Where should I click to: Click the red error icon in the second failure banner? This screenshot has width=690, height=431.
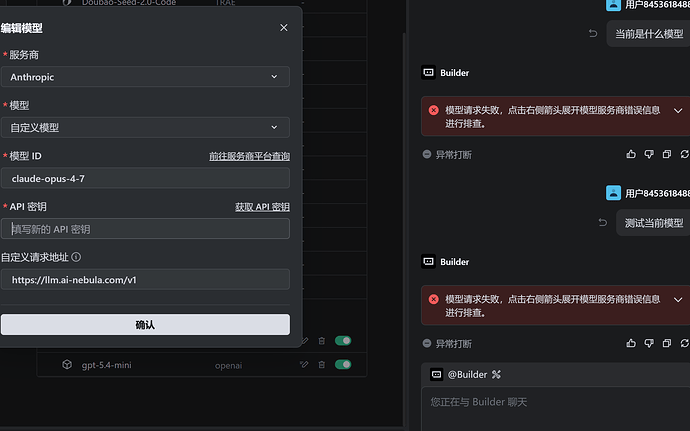tap(433, 299)
